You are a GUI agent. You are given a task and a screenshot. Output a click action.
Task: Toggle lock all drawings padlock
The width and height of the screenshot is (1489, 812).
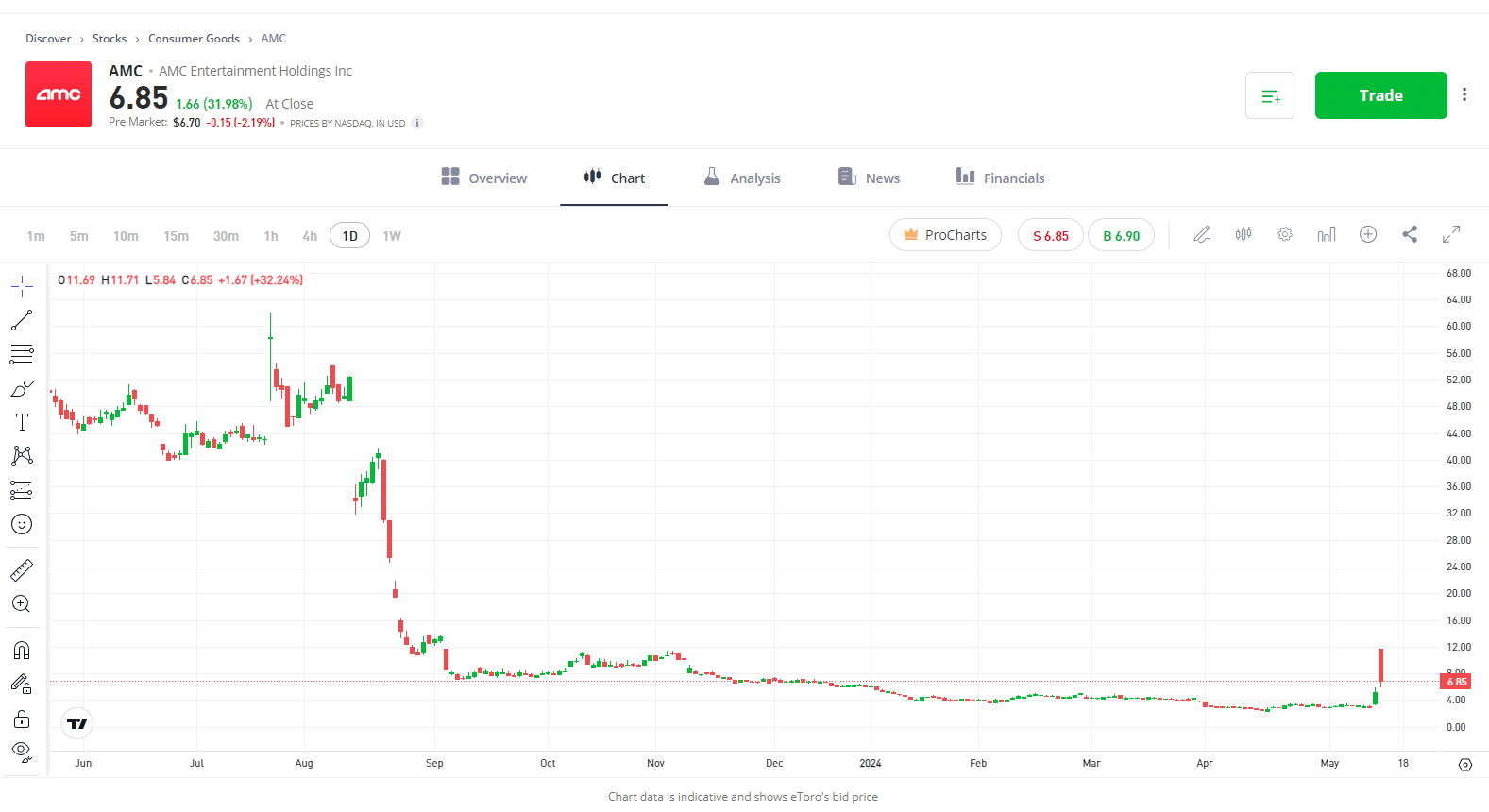pyautogui.click(x=22, y=719)
